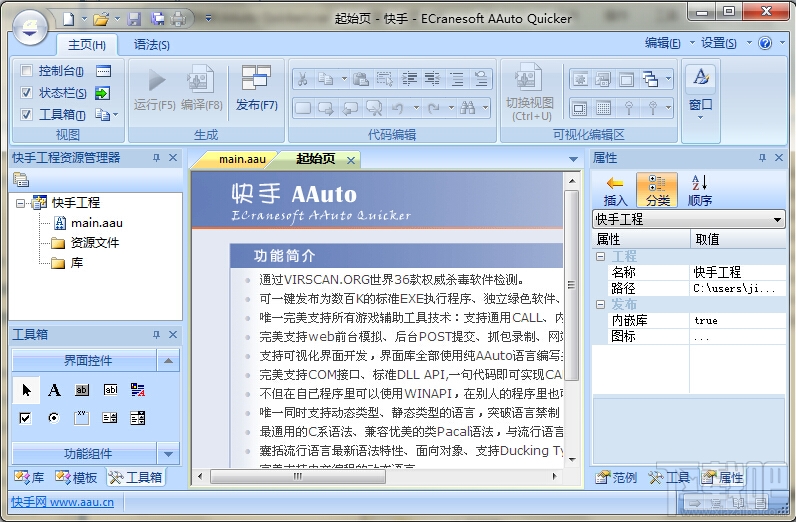Select main.aau in the project tree
Image resolution: width=796 pixels, height=522 pixels.
pos(96,223)
